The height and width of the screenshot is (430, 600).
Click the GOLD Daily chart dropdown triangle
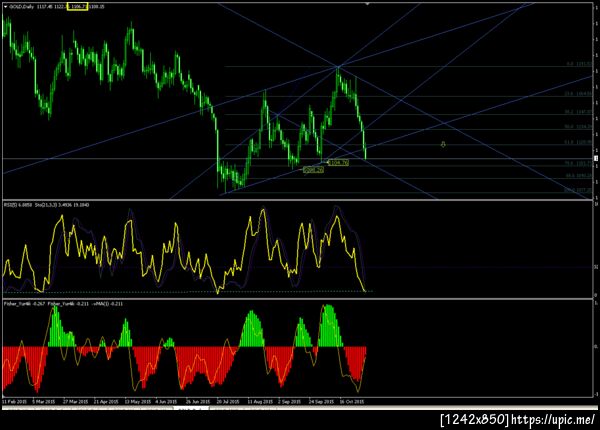(5, 7)
